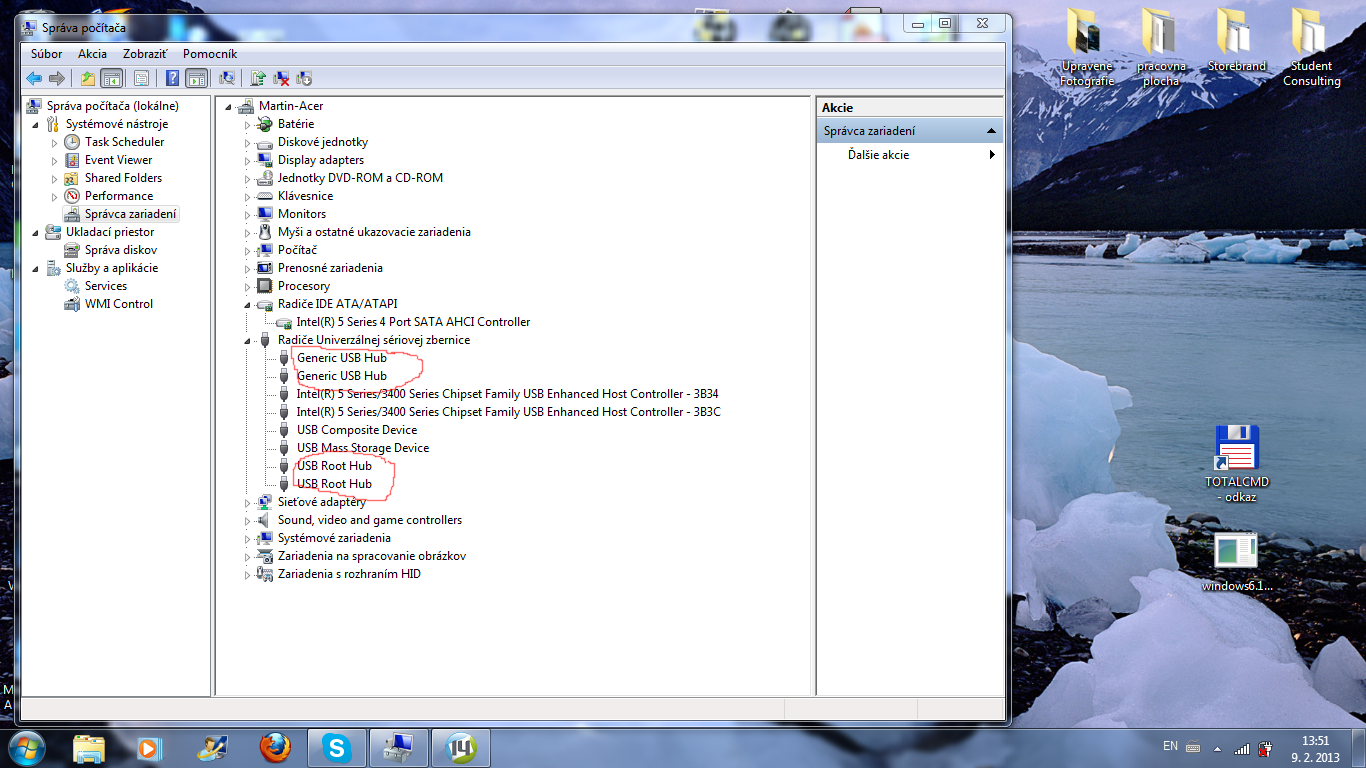Click Zariadenia s rozhraním HID icon
The image size is (1366, 768).
click(x=265, y=574)
